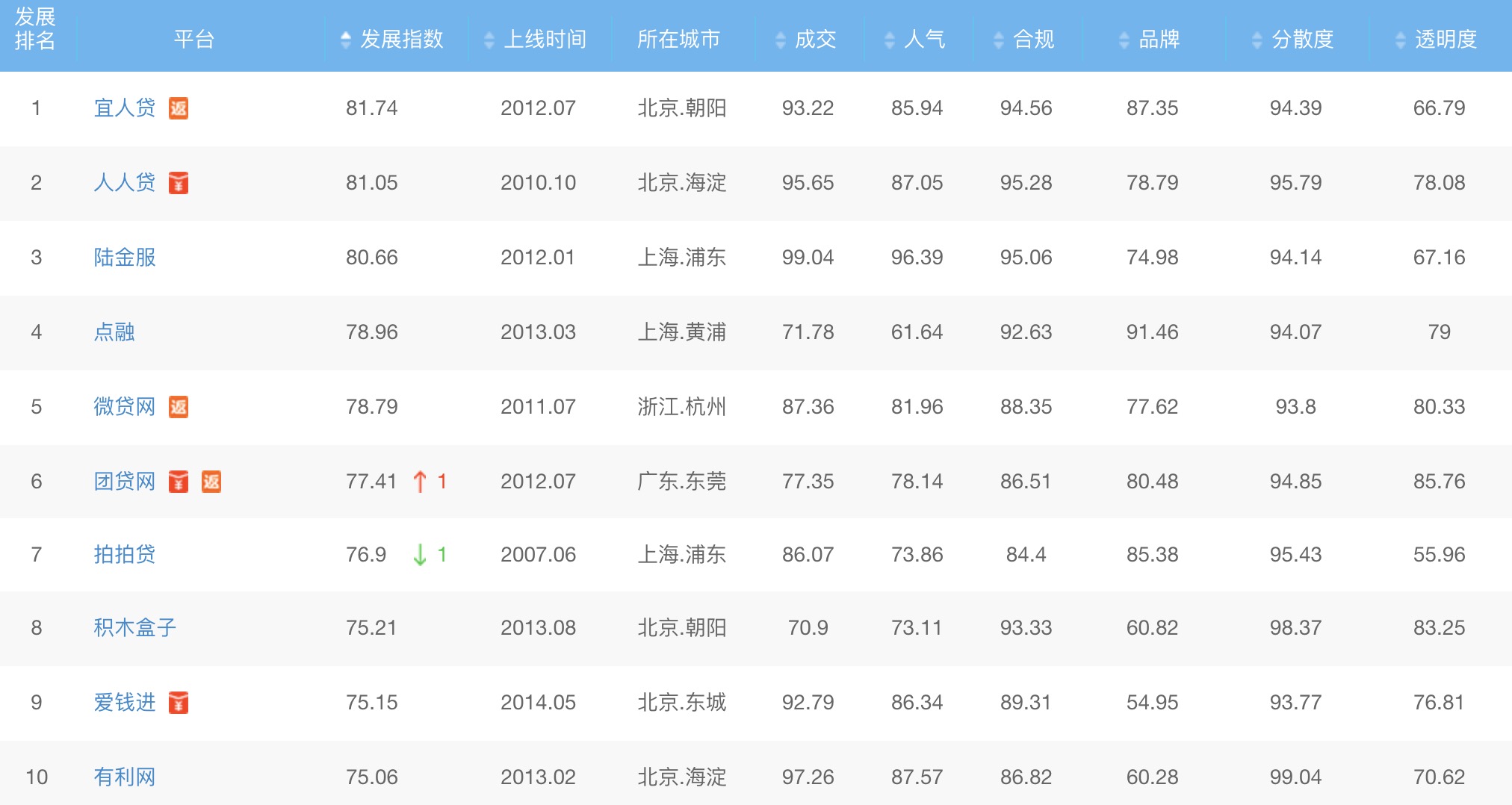This screenshot has width=1512, height=805.
Task: Open the 拍拍贷 platform link
Action: click(x=125, y=555)
